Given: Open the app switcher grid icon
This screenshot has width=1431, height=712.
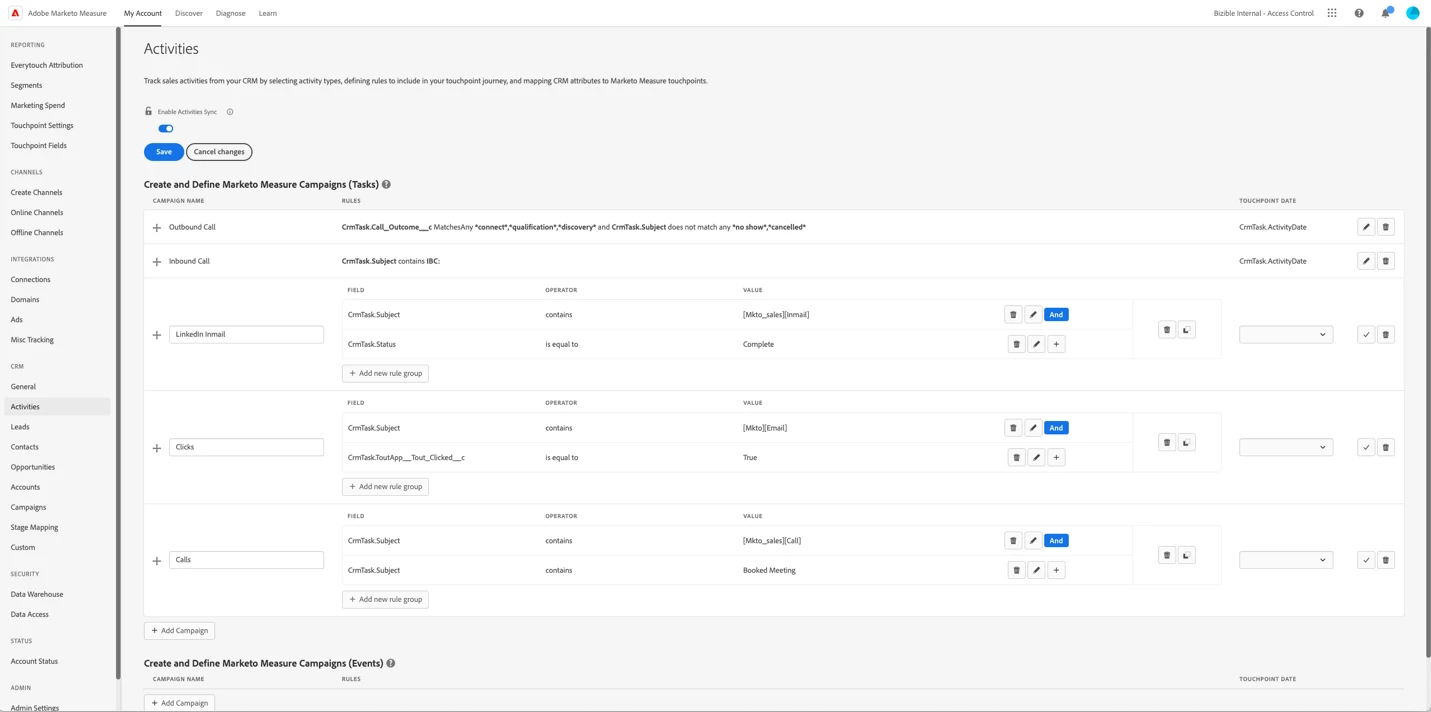Looking at the screenshot, I should coord(1332,13).
